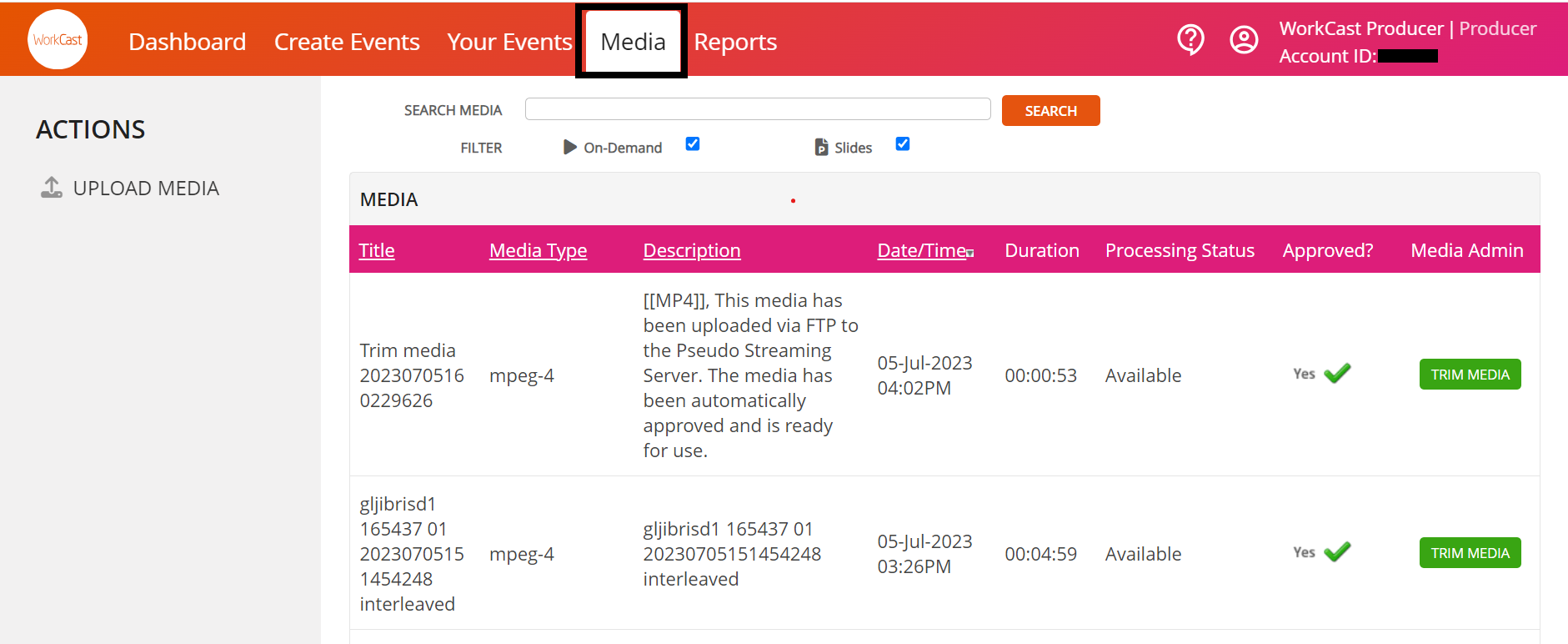The image size is (1568, 644).
Task: Click the mpeg-4 type in Trim media row
Action: point(522,375)
